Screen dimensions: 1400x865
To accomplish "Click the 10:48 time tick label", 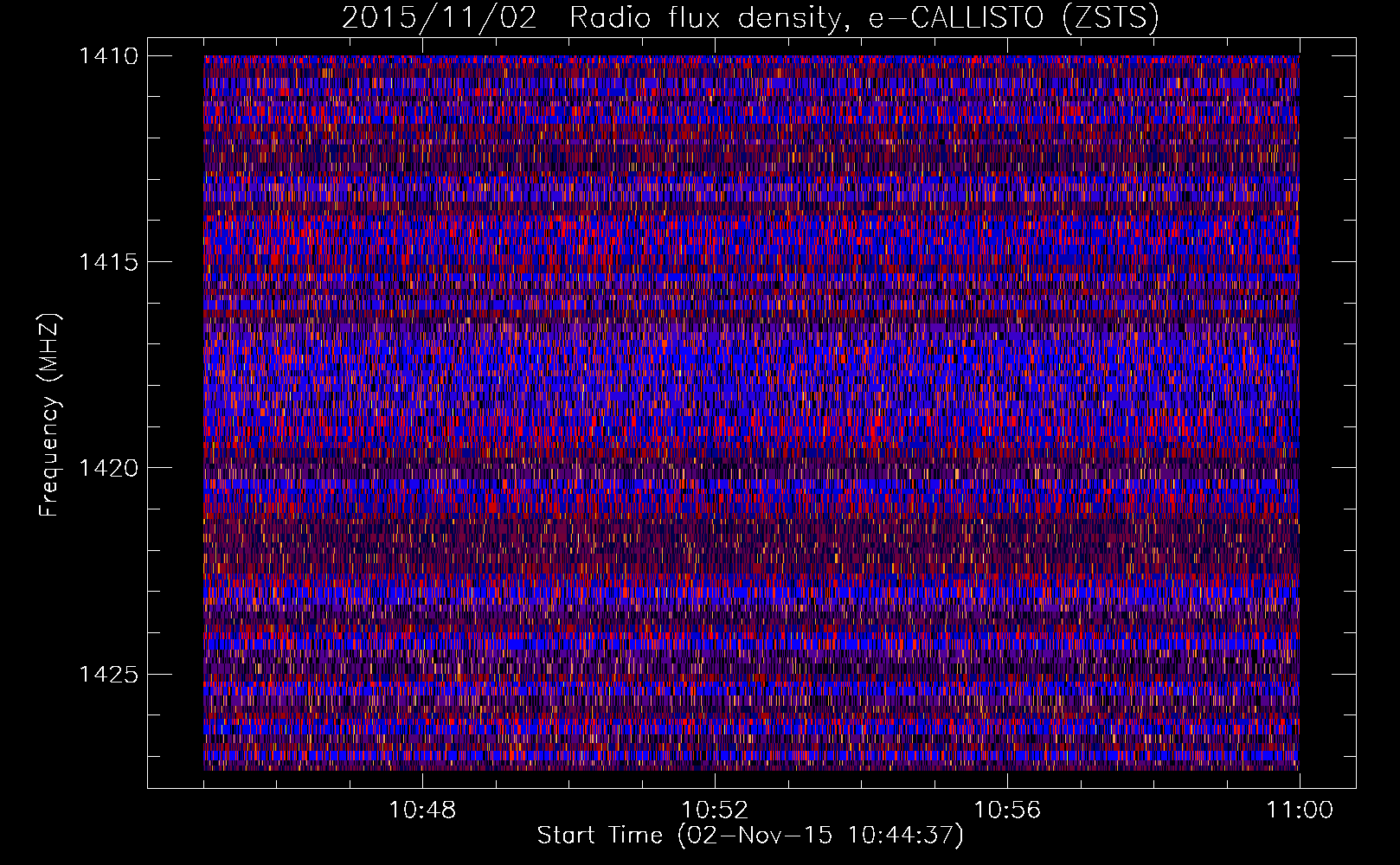I will (x=422, y=811).
